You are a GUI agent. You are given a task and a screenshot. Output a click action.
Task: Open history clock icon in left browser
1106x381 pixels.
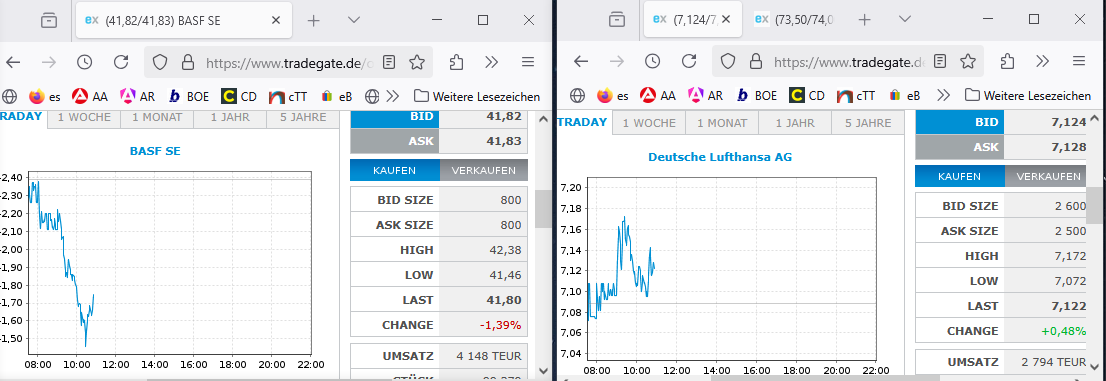coord(85,62)
